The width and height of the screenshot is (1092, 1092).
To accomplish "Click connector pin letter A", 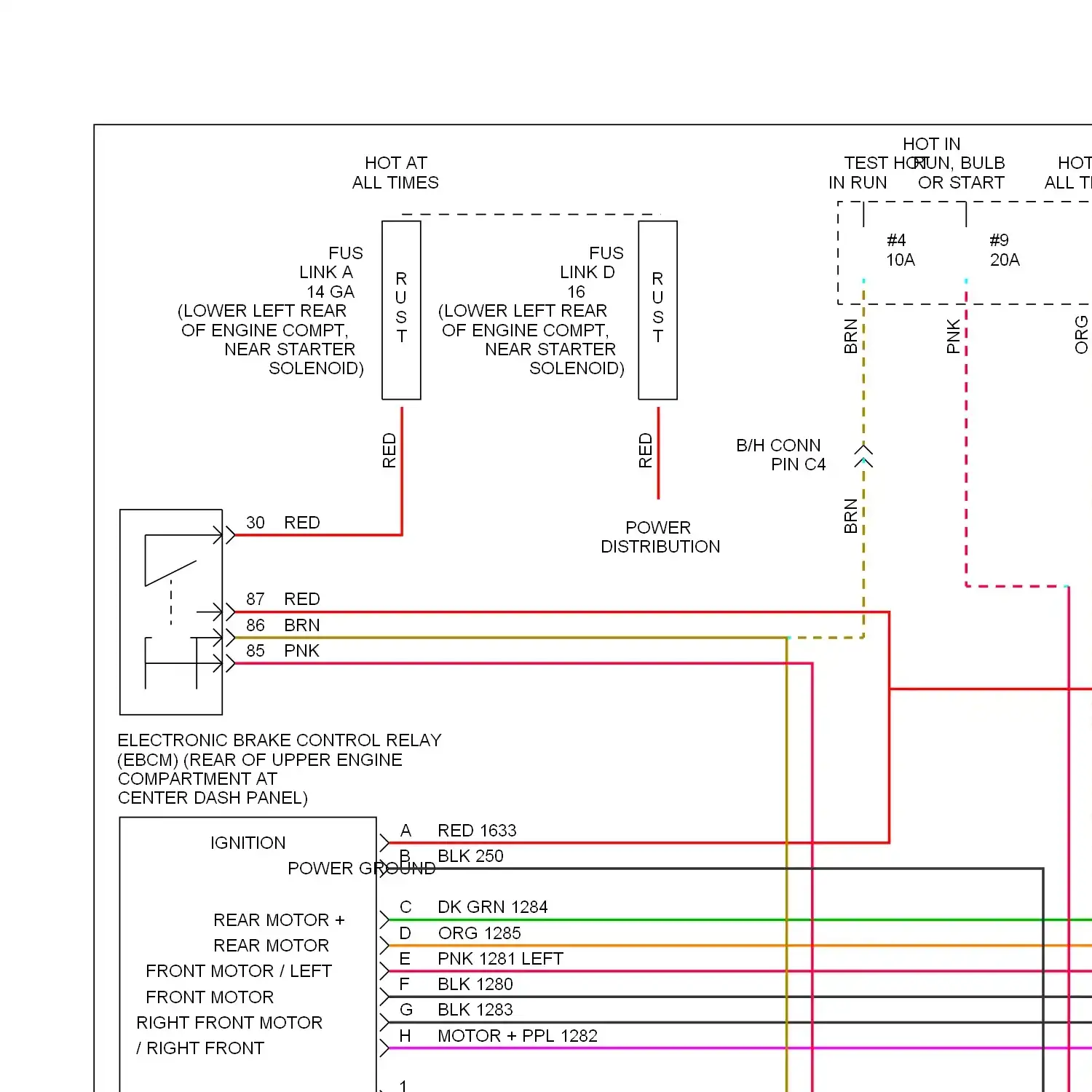I will click(405, 831).
